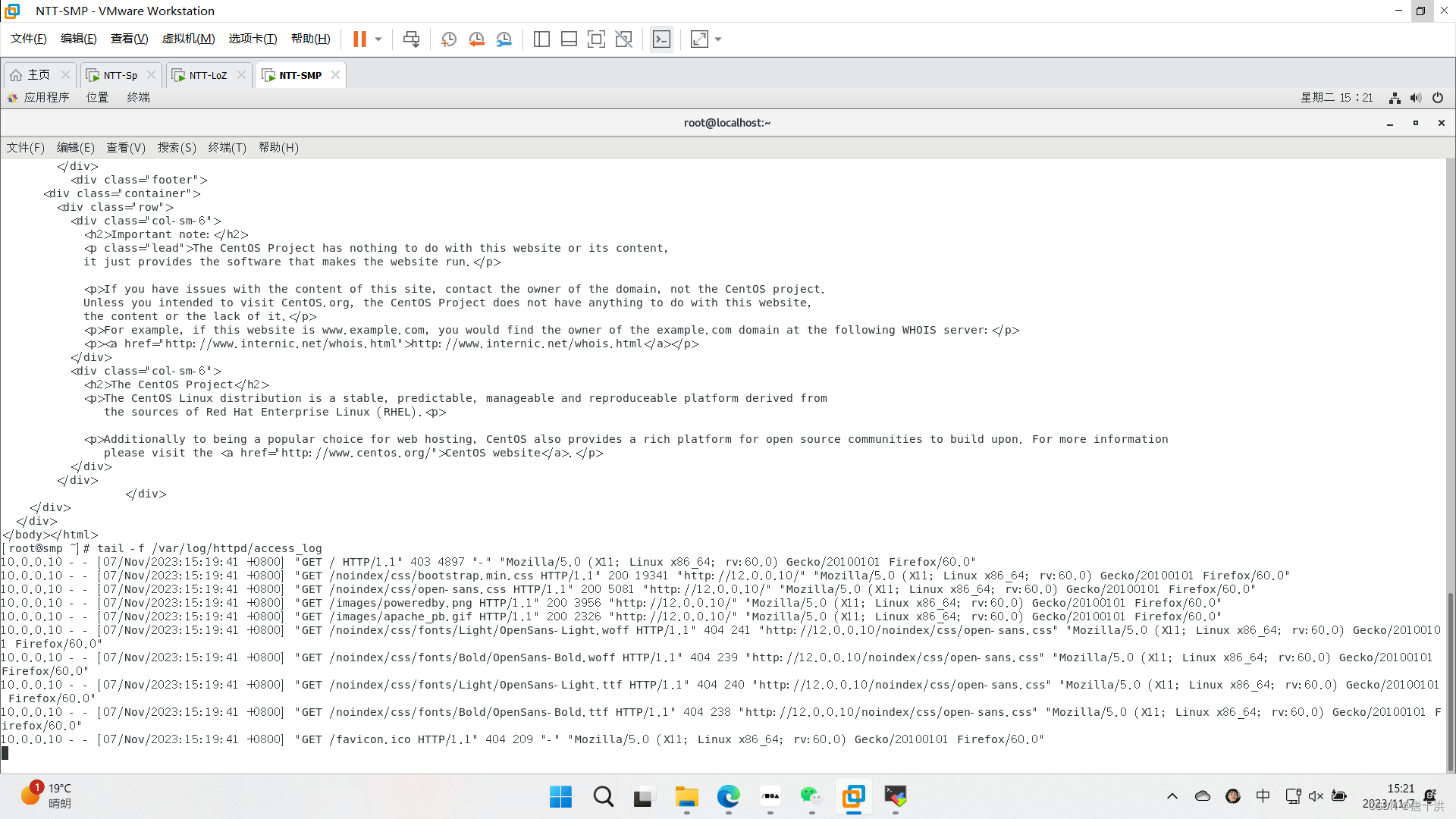Open the 虚拟机(M) menu
Image resolution: width=1456 pixels, height=819 pixels.
tap(188, 39)
